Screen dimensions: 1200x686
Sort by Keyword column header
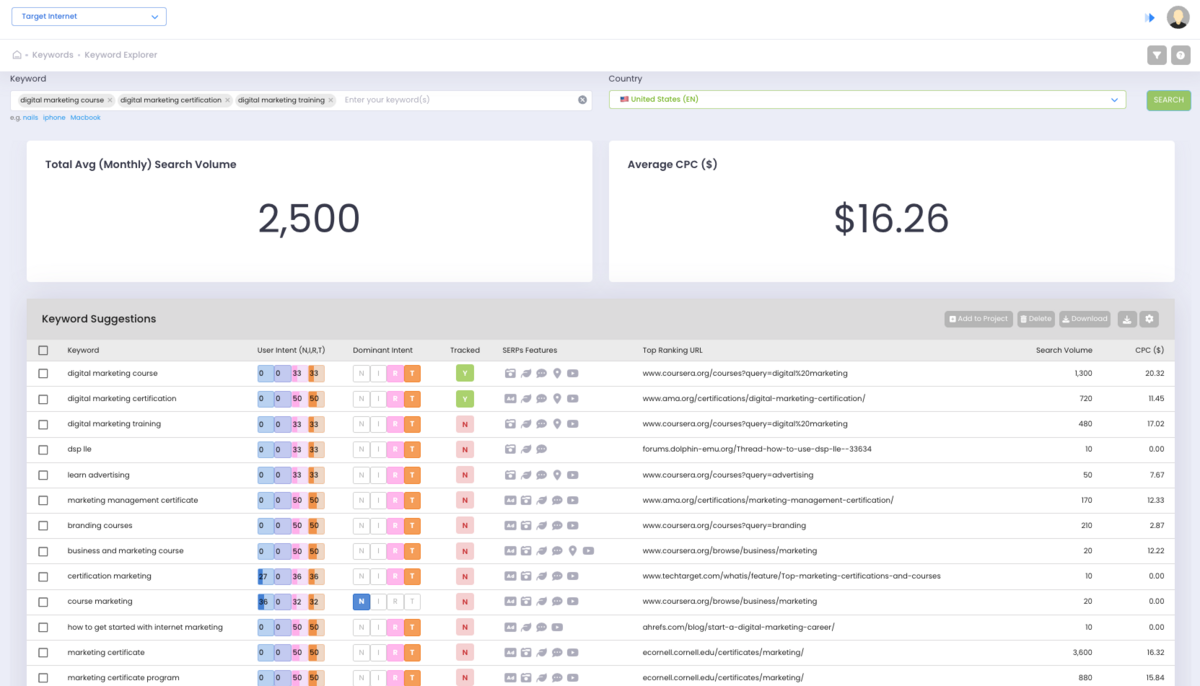coord(83,350)
